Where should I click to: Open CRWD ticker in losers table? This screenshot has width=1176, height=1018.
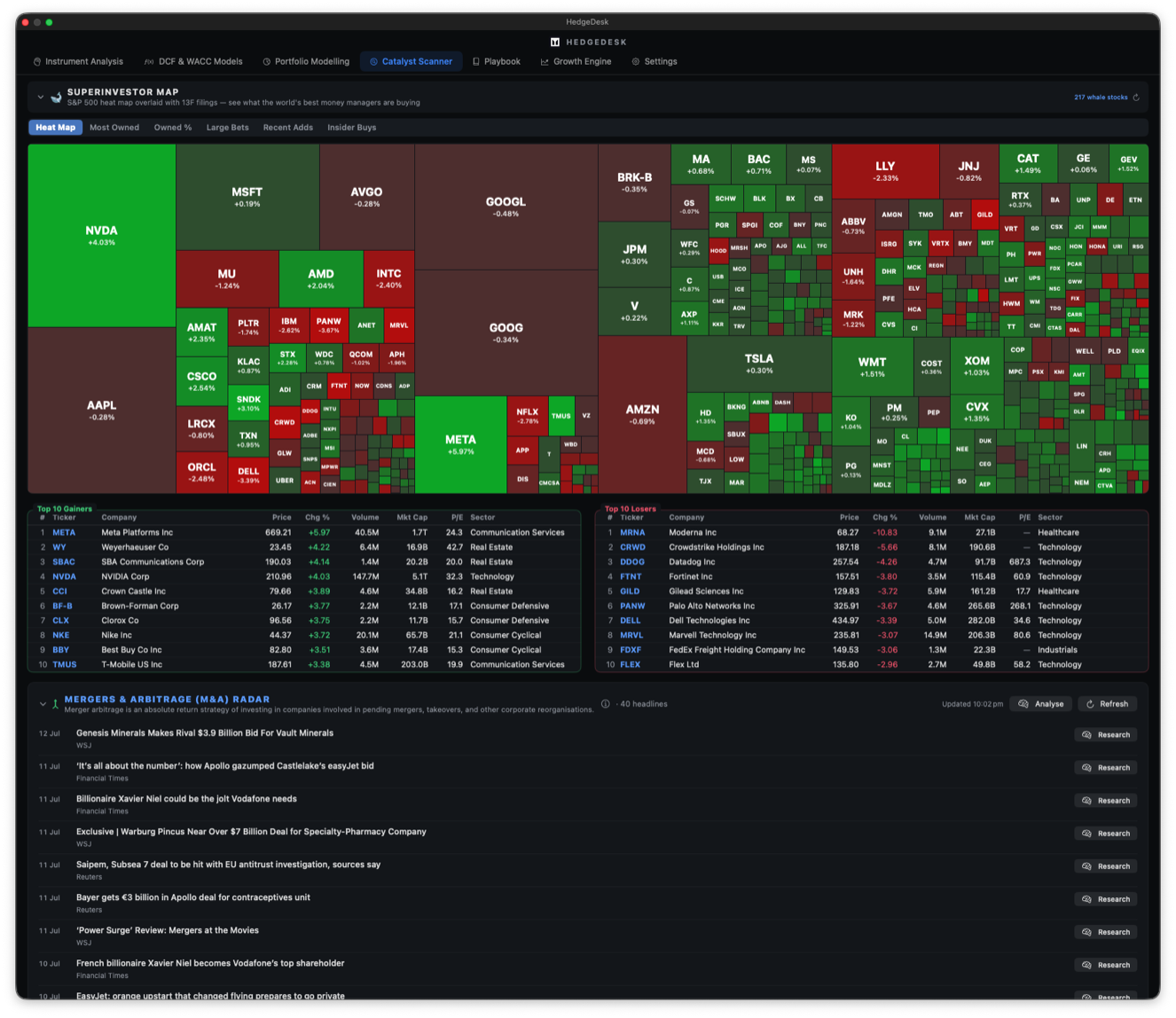[632, 547]
